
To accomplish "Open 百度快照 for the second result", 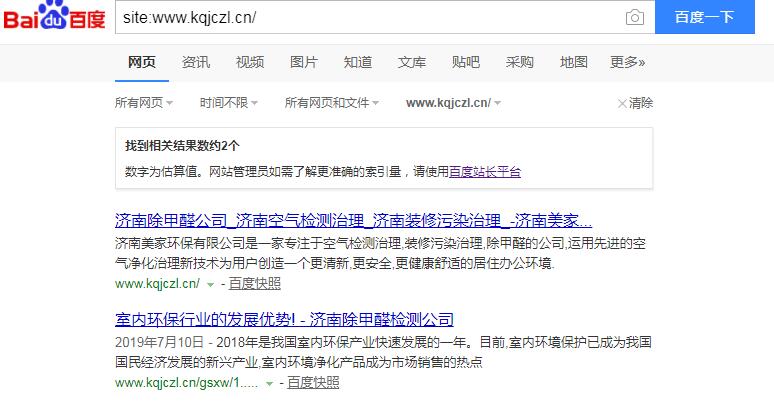I will click(313, 383).
